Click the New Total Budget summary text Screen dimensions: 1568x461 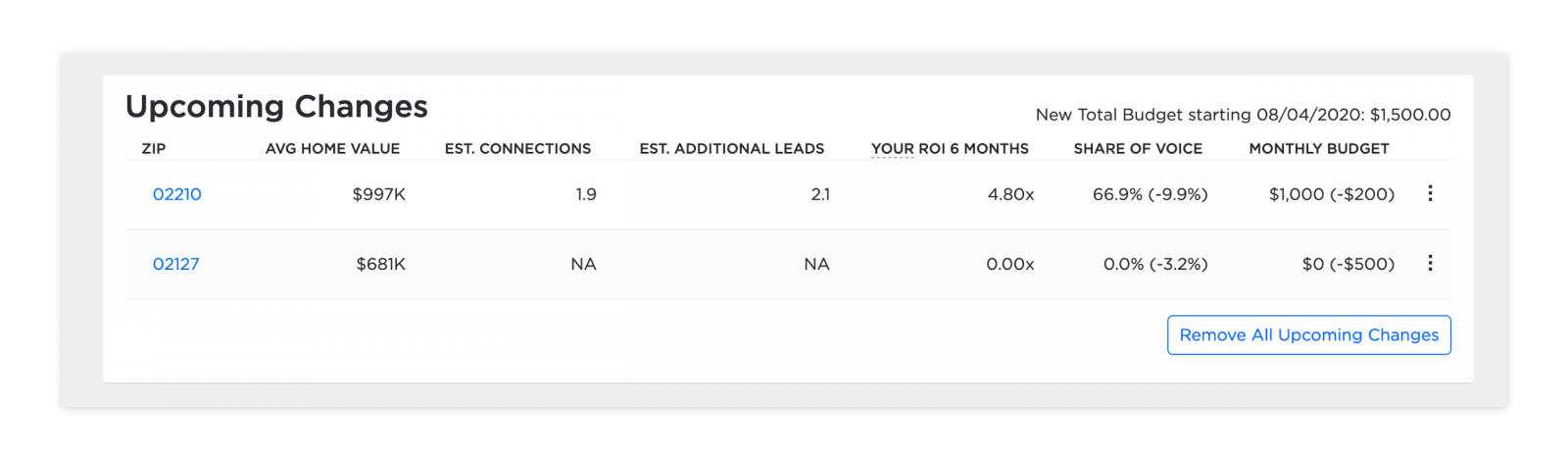coord(1243,115)
